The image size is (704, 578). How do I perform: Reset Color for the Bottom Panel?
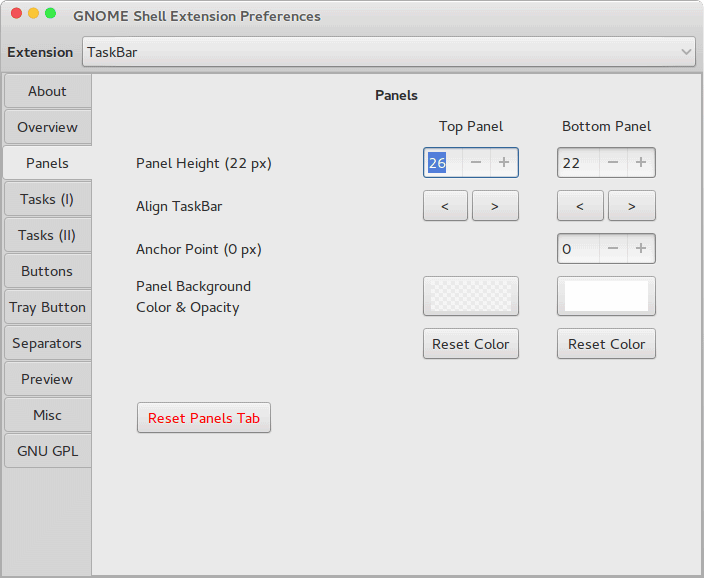(x=606, y=344)
